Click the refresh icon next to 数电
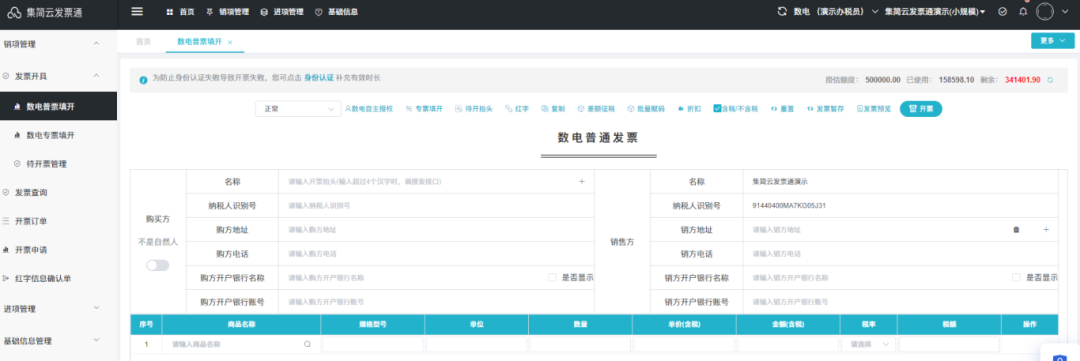1080x361 pixels. tap(782, 12)
